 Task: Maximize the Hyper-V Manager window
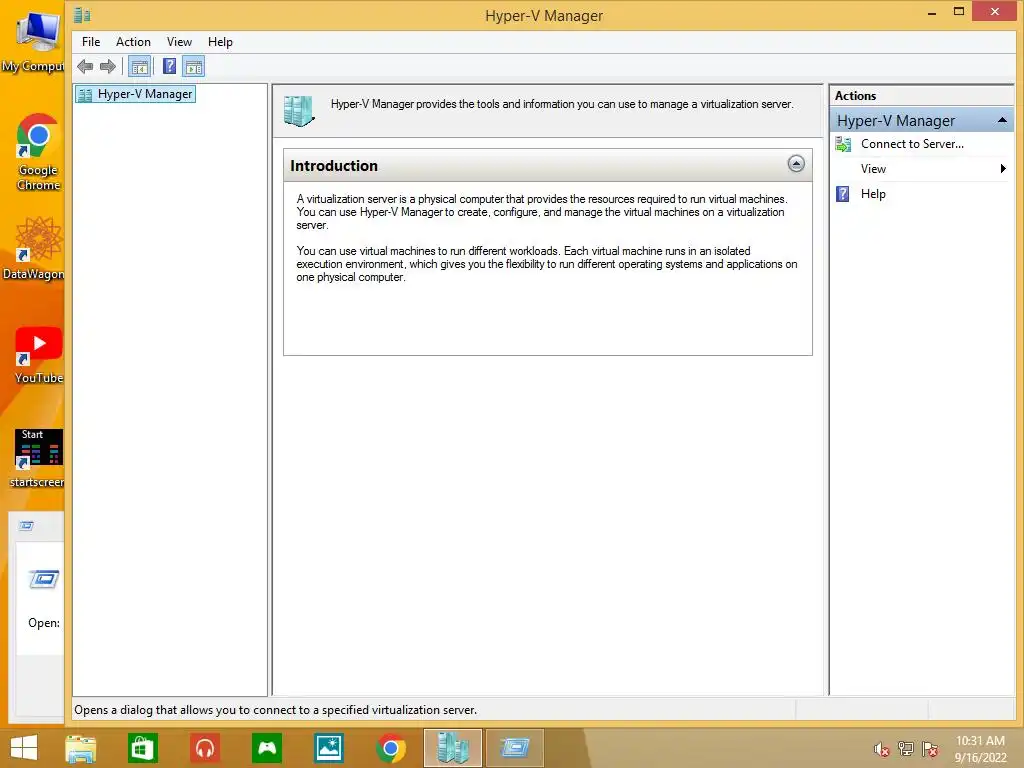click(x=959, y=12)
